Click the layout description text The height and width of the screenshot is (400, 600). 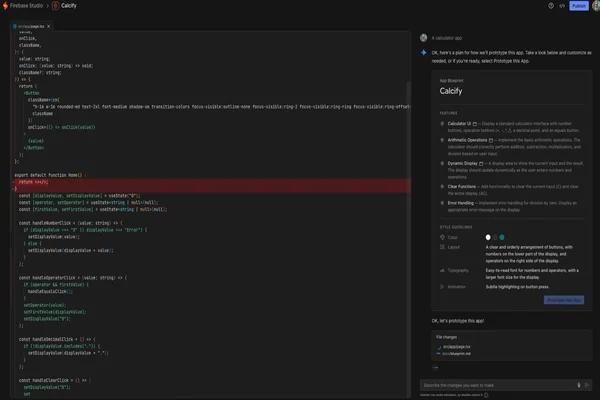point(529,254)
